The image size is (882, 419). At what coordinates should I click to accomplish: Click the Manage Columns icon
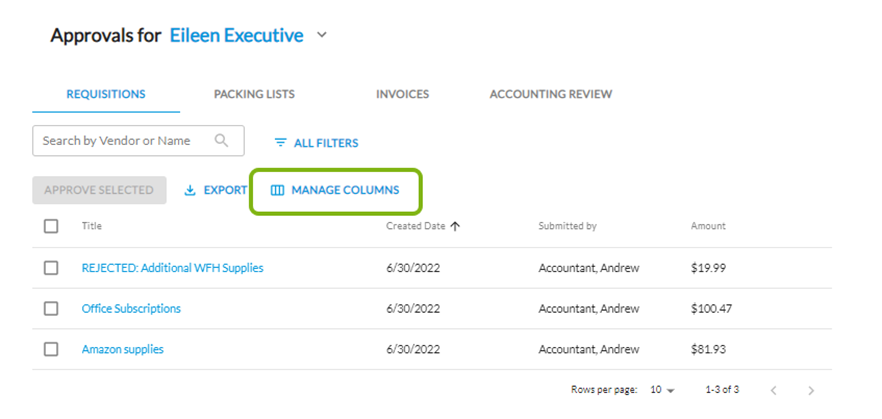pyautogui.click(x=278, y=190)
